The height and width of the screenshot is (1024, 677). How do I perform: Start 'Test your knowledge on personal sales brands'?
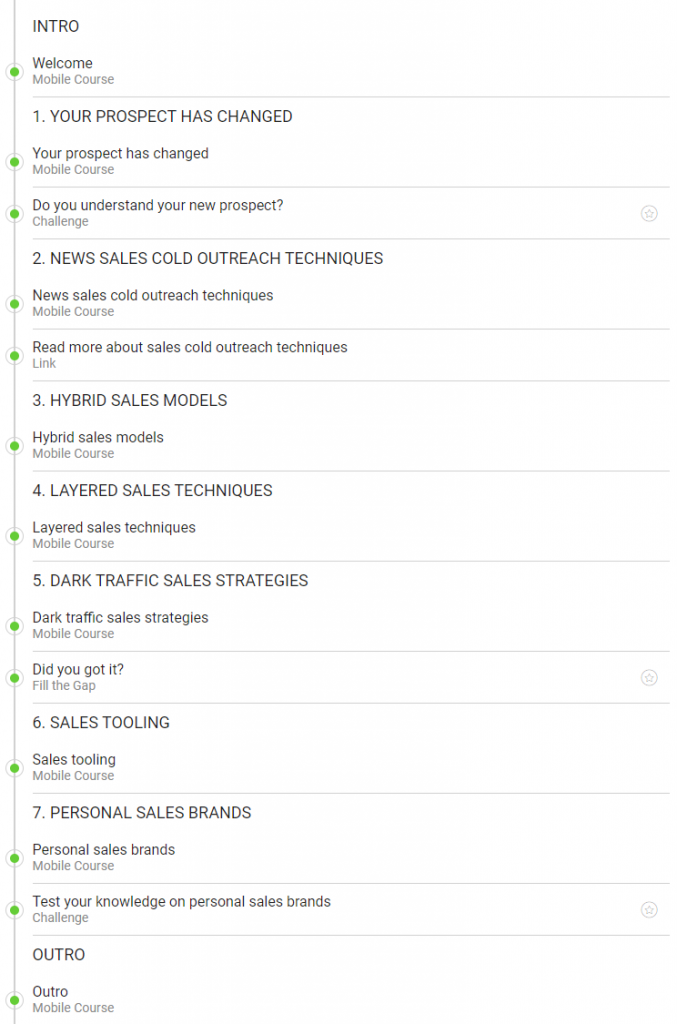click(x=181, y=901)
